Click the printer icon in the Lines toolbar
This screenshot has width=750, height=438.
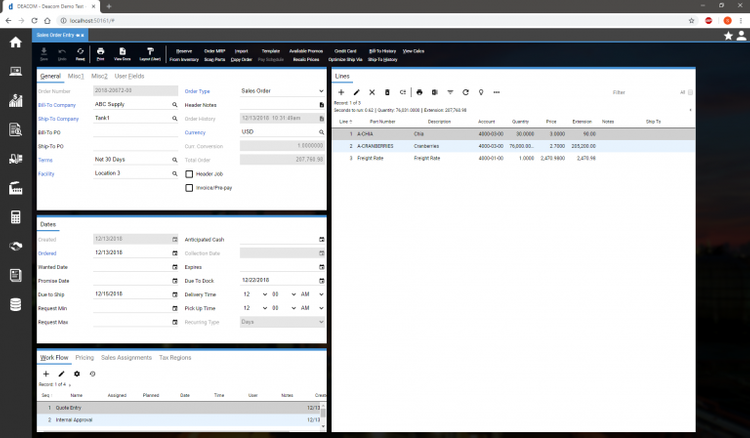419,92
